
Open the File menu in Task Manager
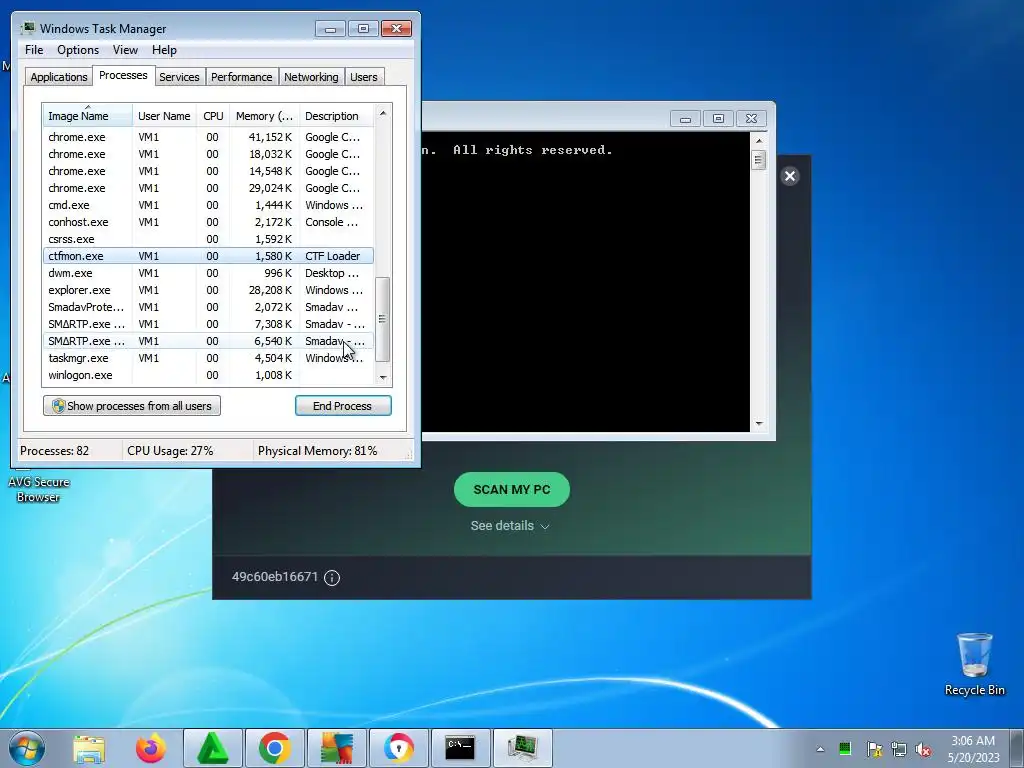click(x=34, y=50)
